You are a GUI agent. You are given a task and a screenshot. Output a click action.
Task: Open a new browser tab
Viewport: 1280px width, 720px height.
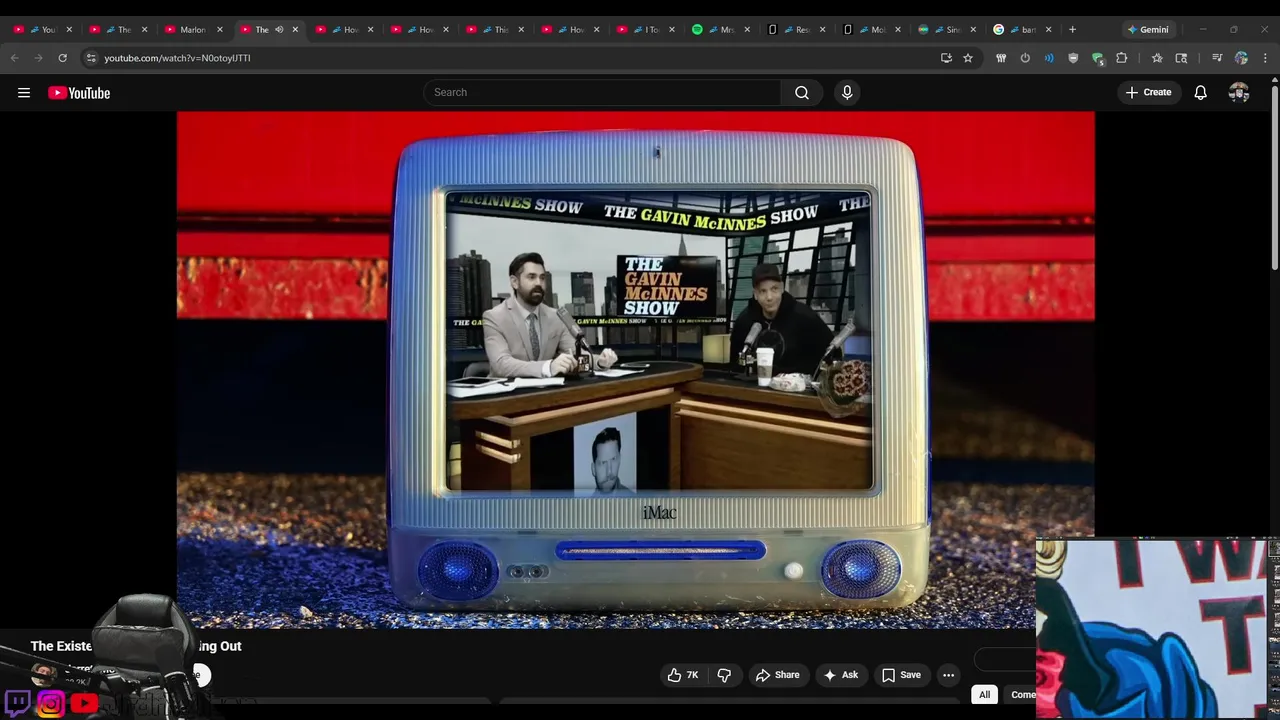click(1072, 29)
